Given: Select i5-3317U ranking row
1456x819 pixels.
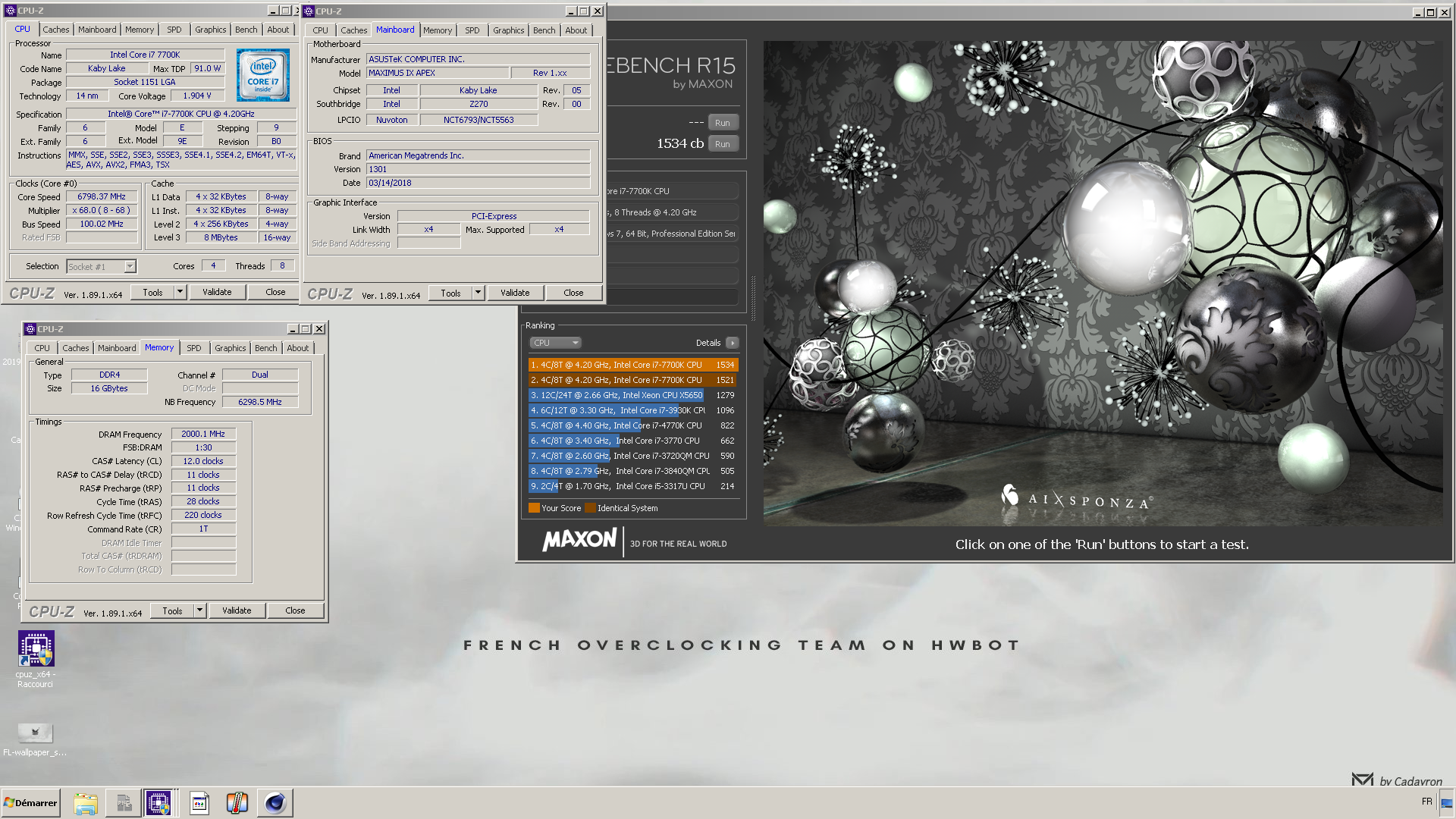Looking at the screenshot, I should tap(633, 486).
